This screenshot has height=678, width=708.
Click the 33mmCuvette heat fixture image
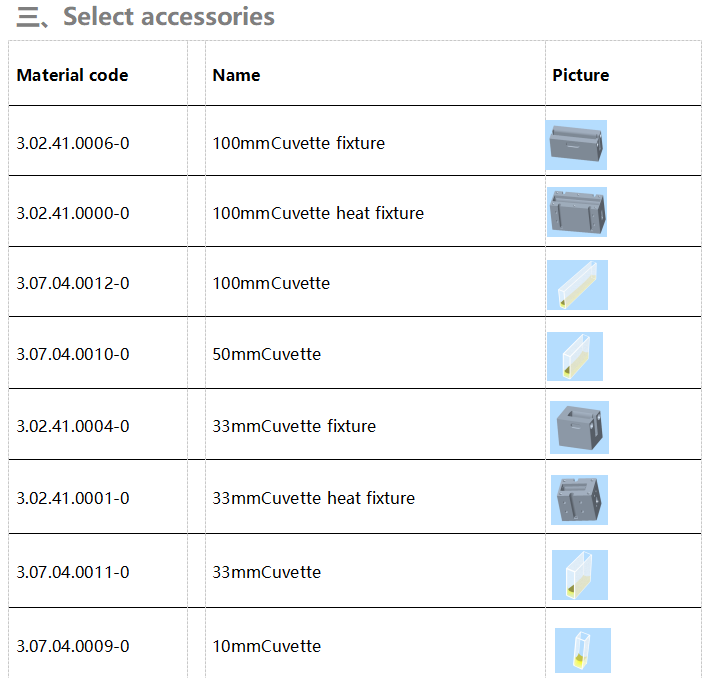tap(579, 500)
